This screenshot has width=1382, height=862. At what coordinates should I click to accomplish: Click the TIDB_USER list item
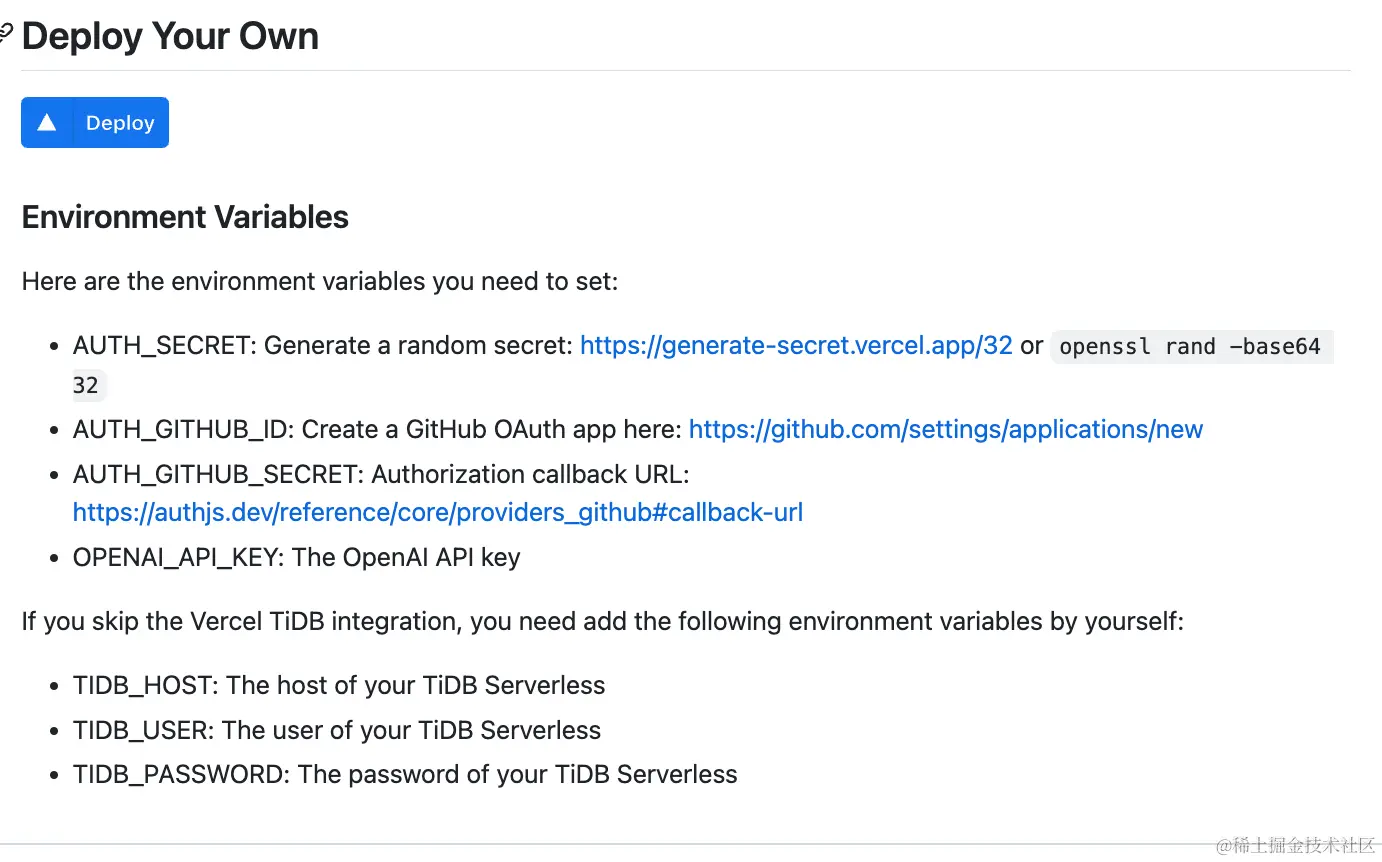[336, 730]
